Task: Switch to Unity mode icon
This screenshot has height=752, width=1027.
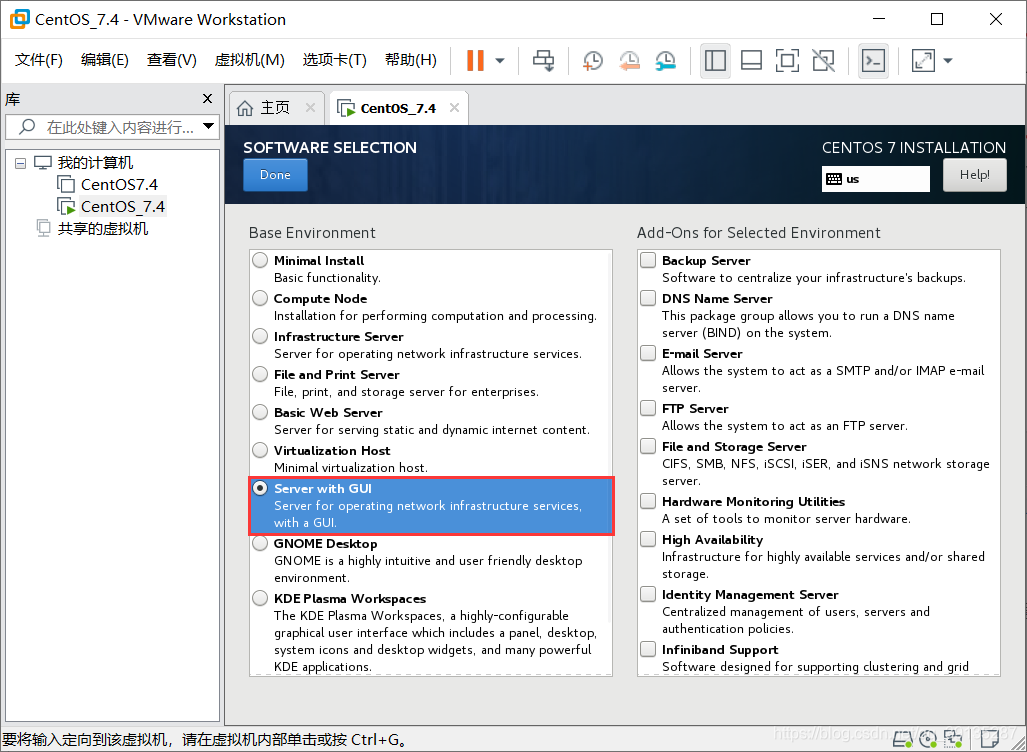Action: click(823, 61)
